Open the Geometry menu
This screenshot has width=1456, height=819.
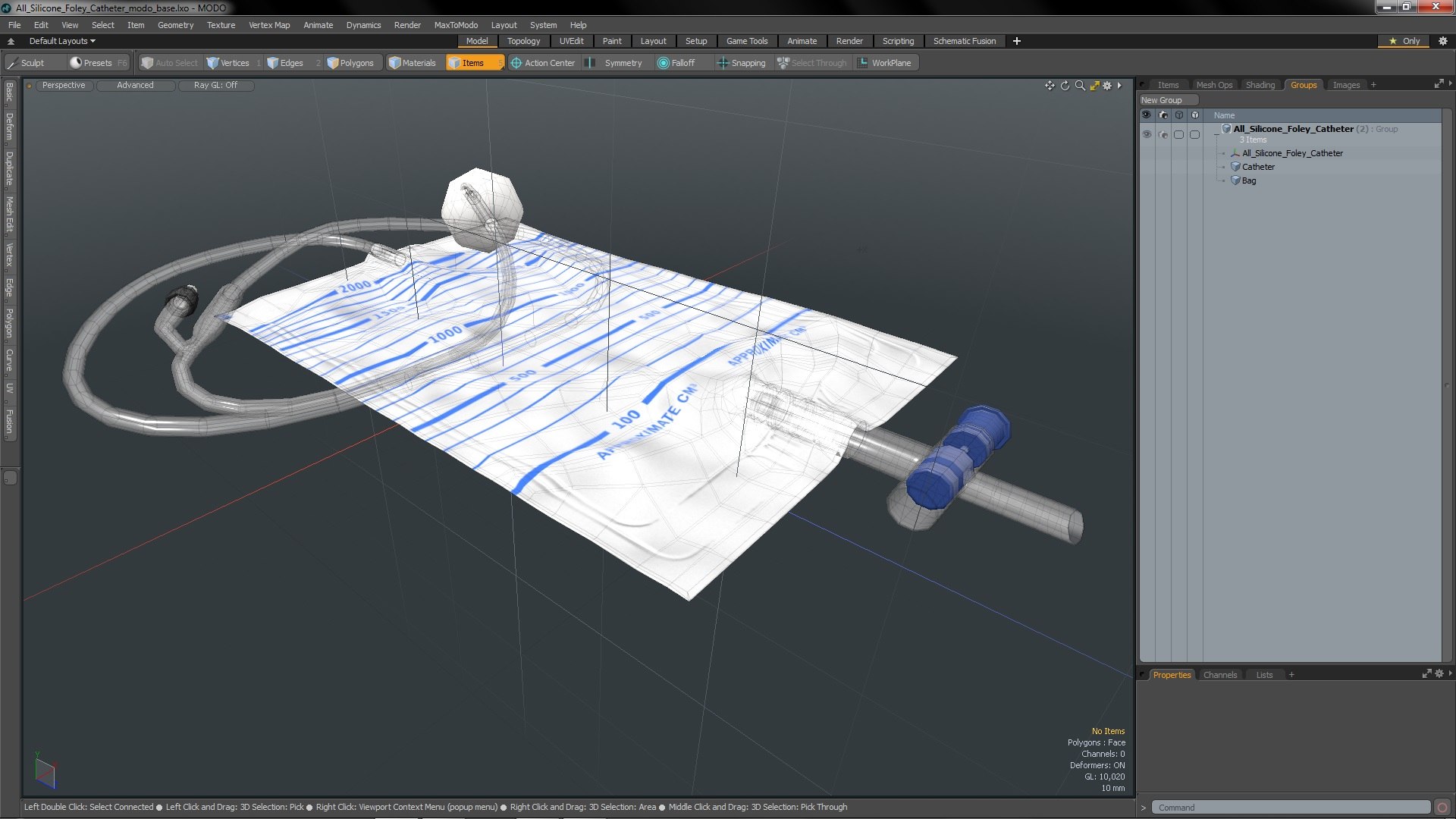tap(175, 25)
